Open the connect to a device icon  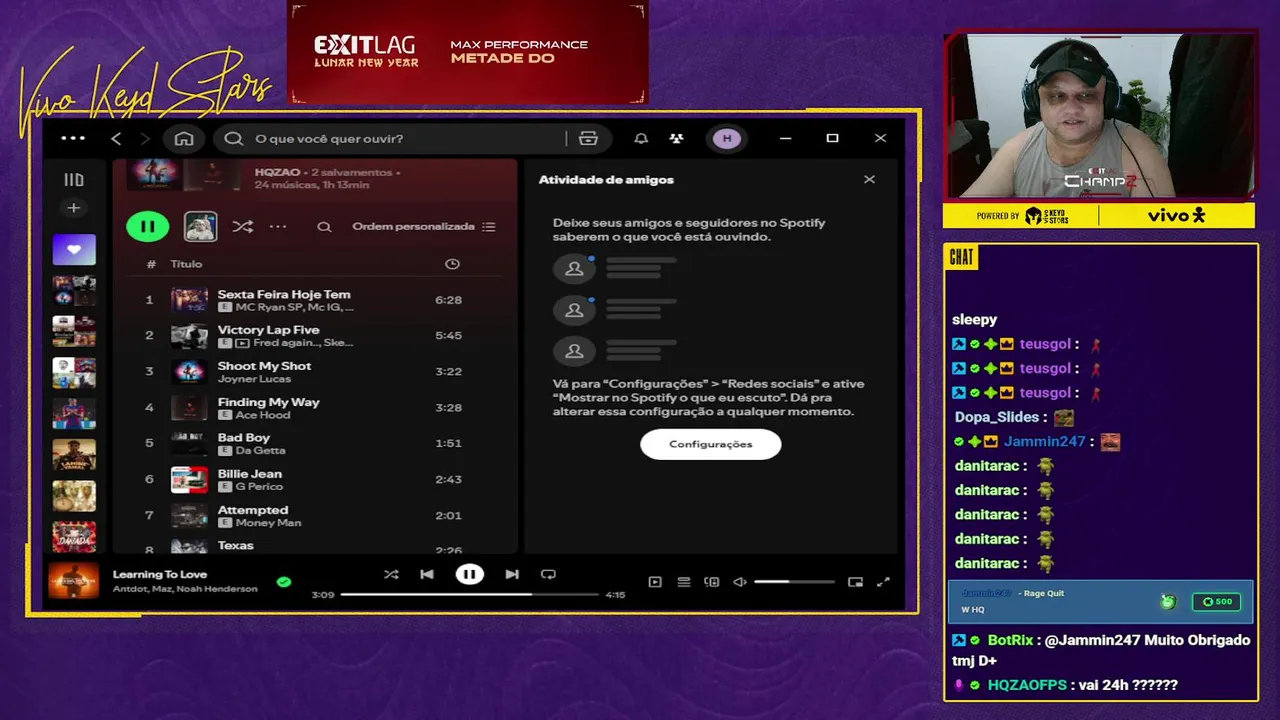(712, 581)
